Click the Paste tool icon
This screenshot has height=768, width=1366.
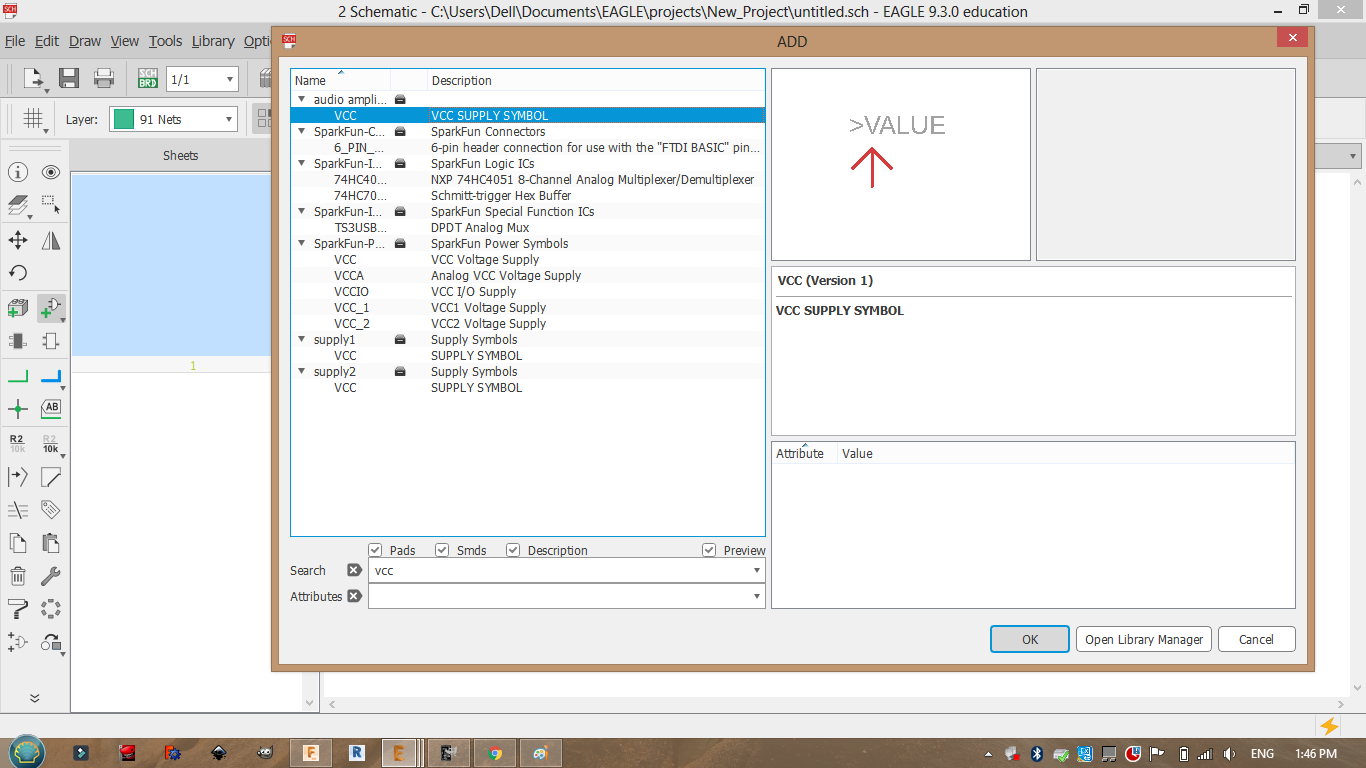click(51, 543)
